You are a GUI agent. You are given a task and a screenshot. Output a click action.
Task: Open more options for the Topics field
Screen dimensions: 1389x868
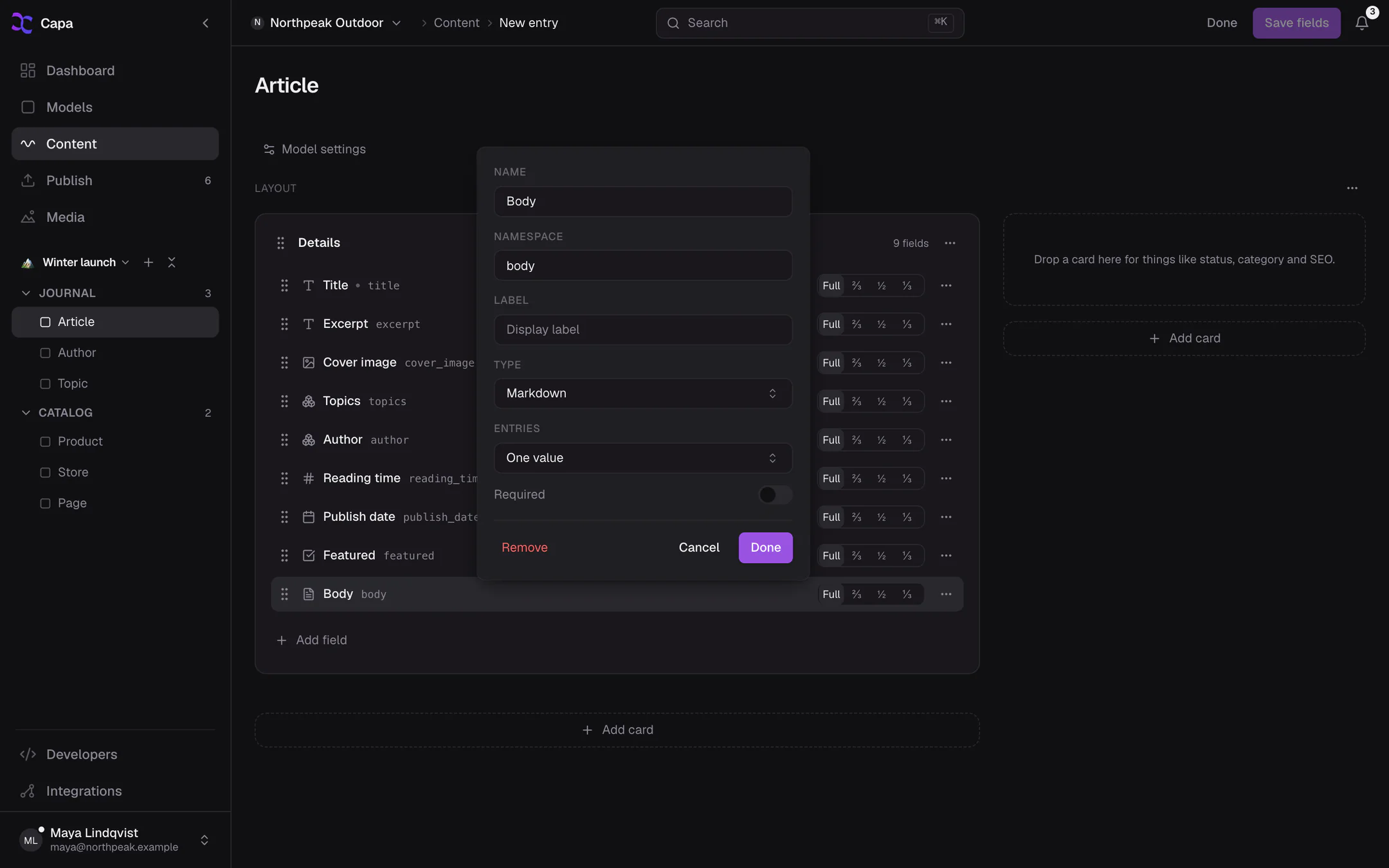pyautogui.click(x=946, y=401)
